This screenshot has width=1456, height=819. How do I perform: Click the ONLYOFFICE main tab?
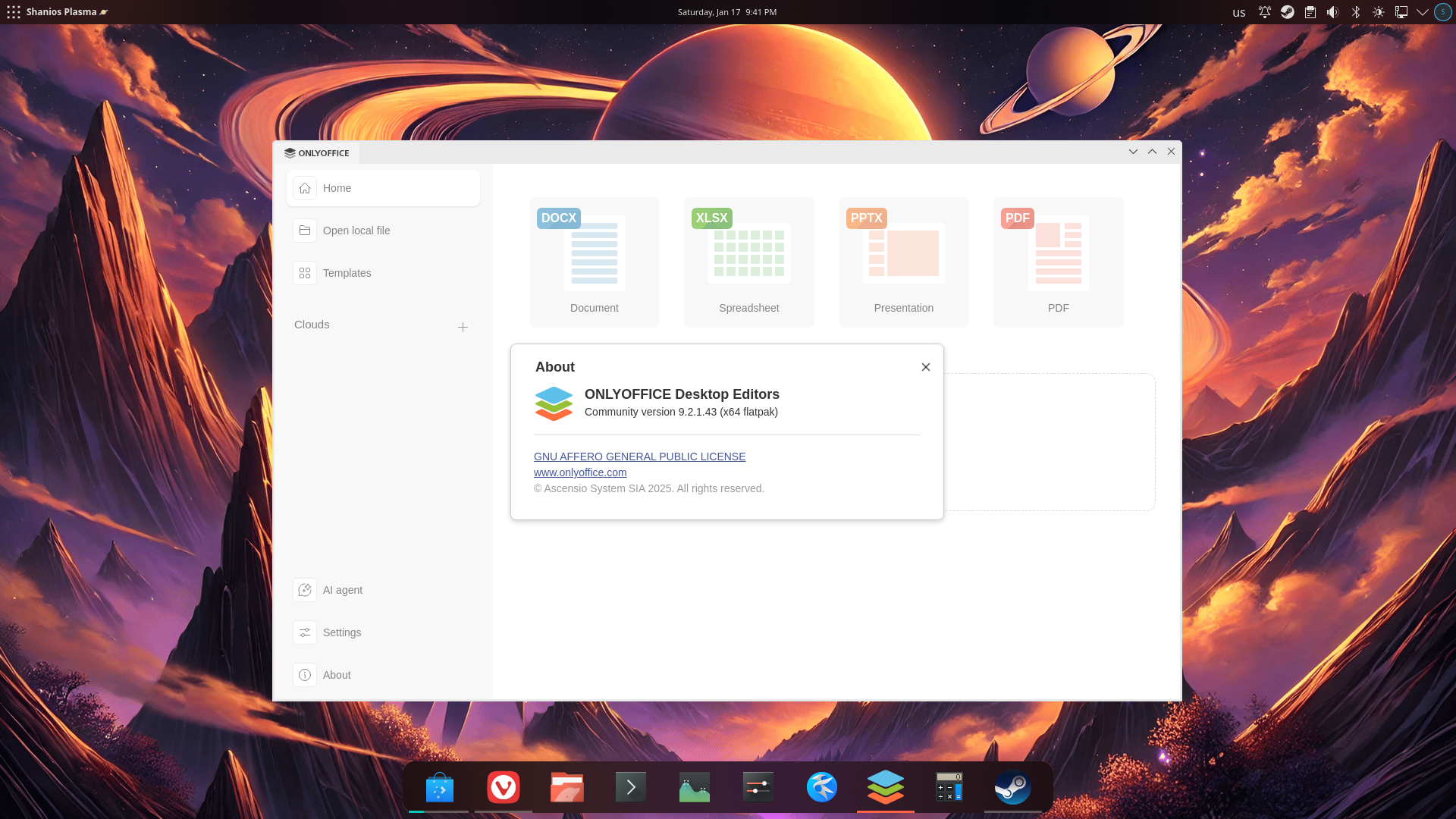[x=316, y=152]
